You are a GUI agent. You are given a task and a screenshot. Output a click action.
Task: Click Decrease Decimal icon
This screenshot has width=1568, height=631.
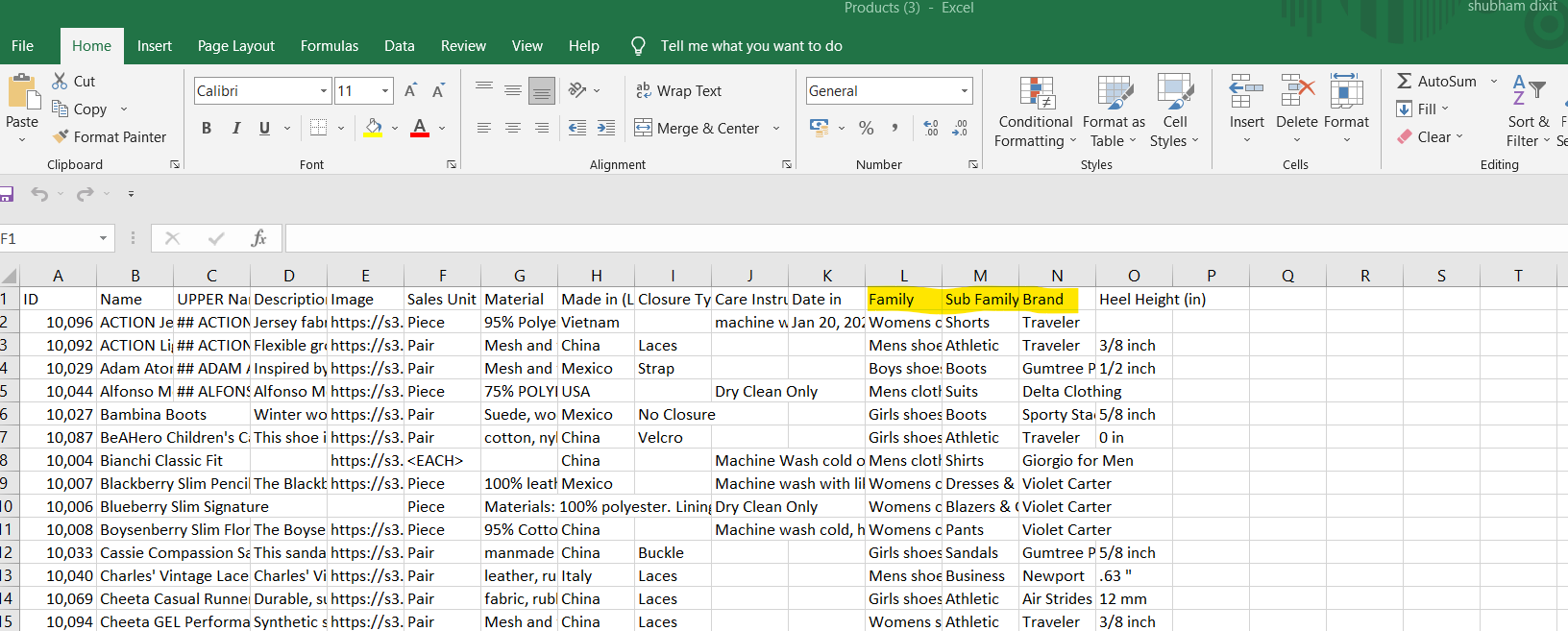tap(960, 128)
